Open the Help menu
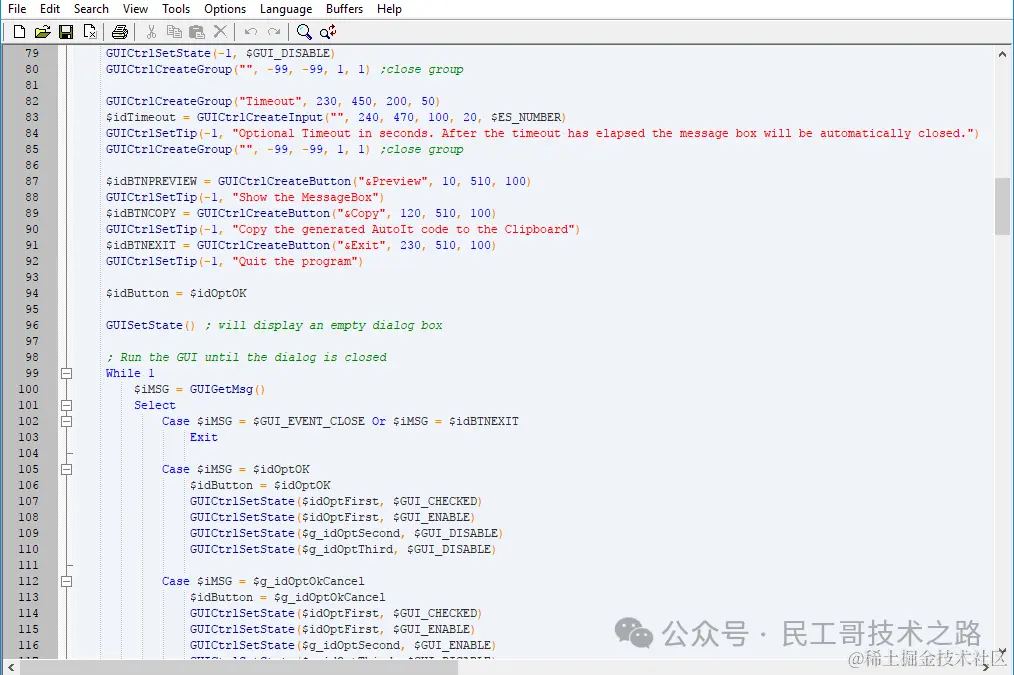The image size is (1014, 675). (x=389, y=9)
